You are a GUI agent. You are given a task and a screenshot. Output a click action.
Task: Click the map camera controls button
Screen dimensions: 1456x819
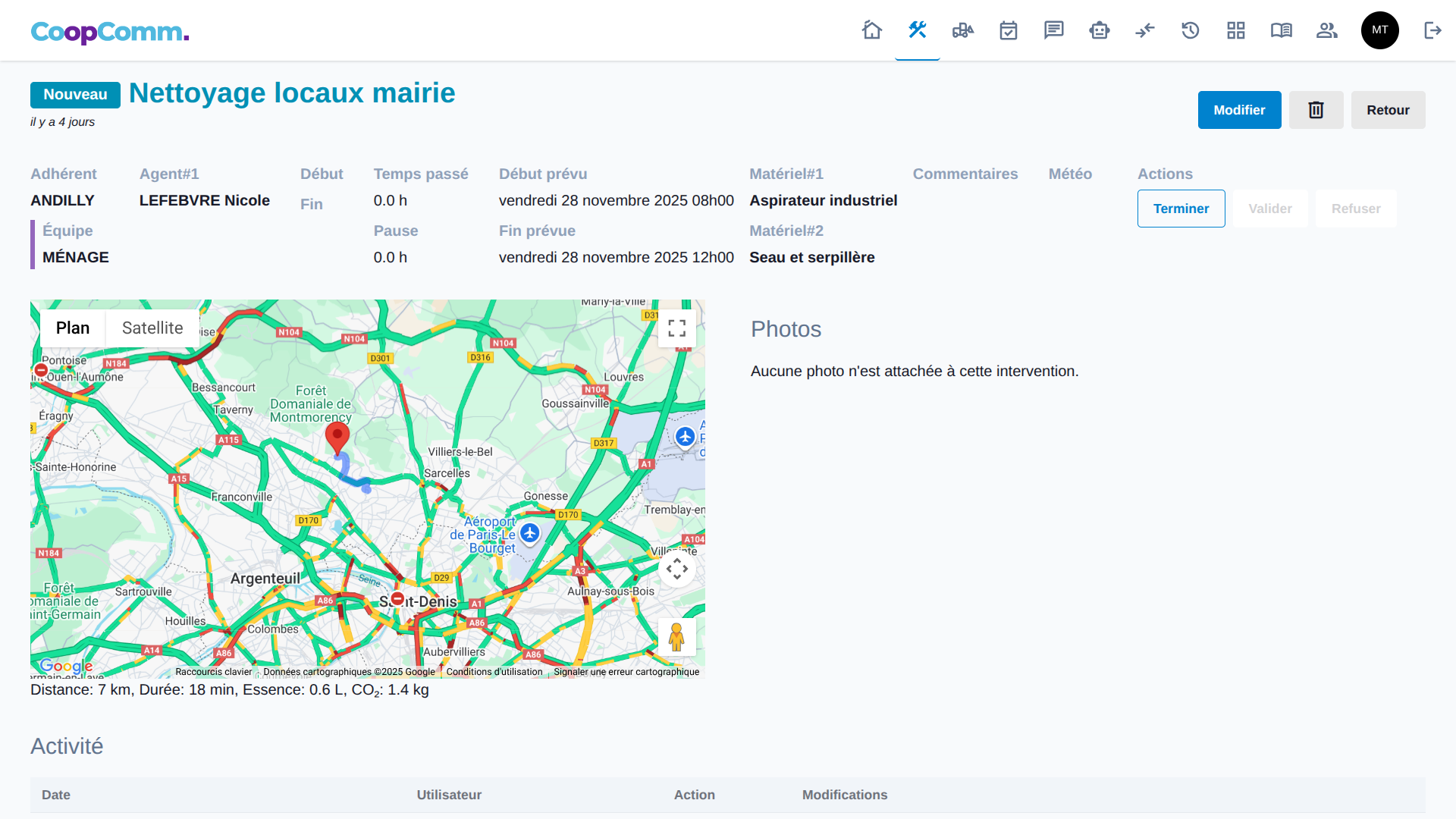click(677, 569)
